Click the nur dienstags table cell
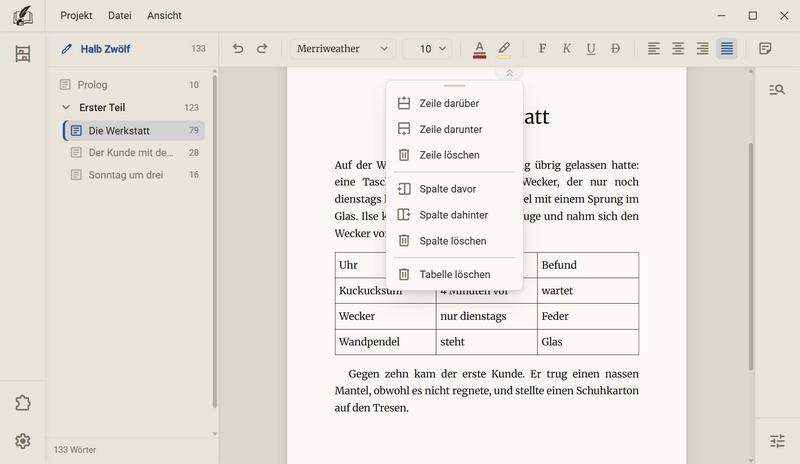 487,316
